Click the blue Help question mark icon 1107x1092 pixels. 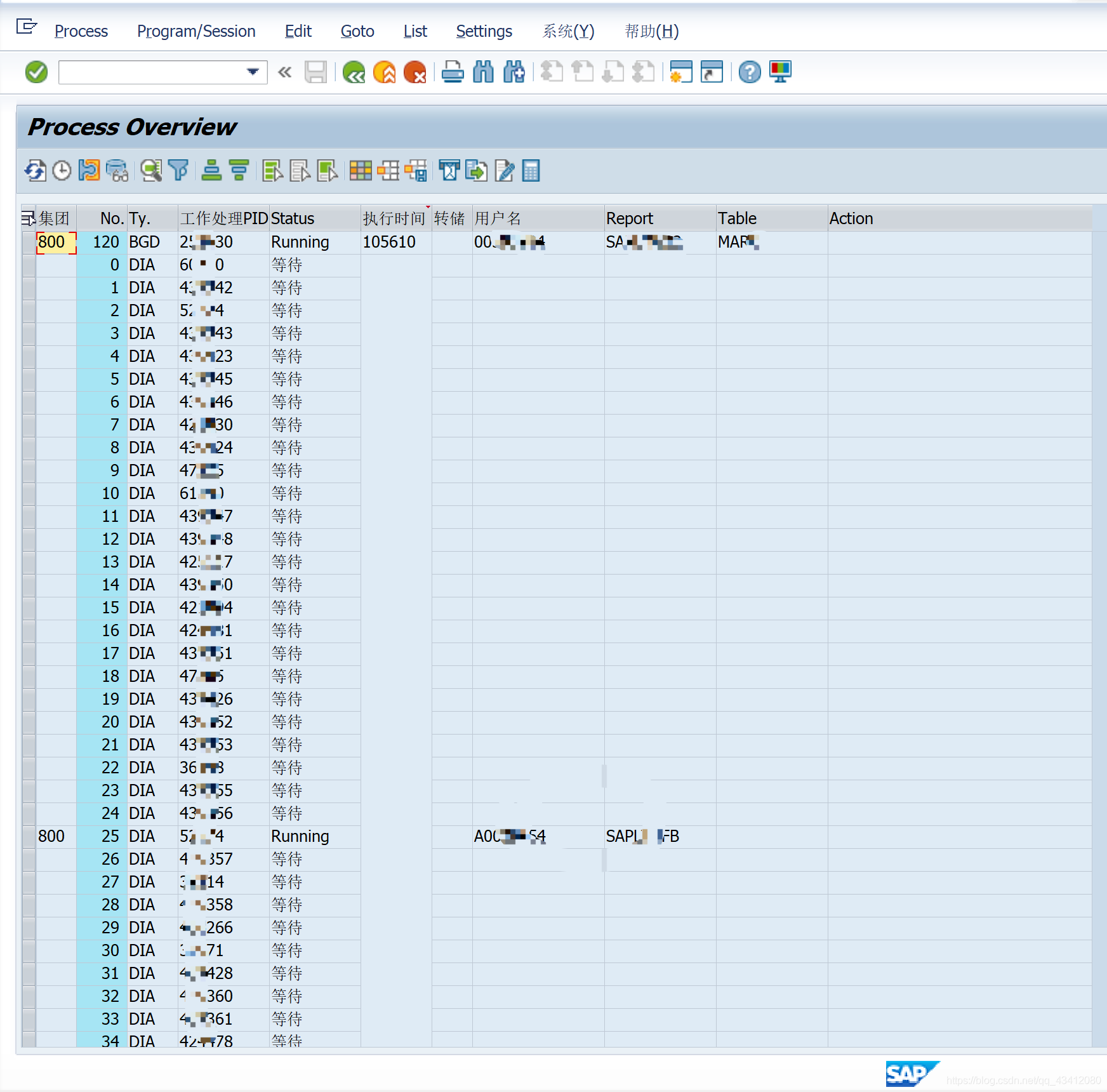750,72
